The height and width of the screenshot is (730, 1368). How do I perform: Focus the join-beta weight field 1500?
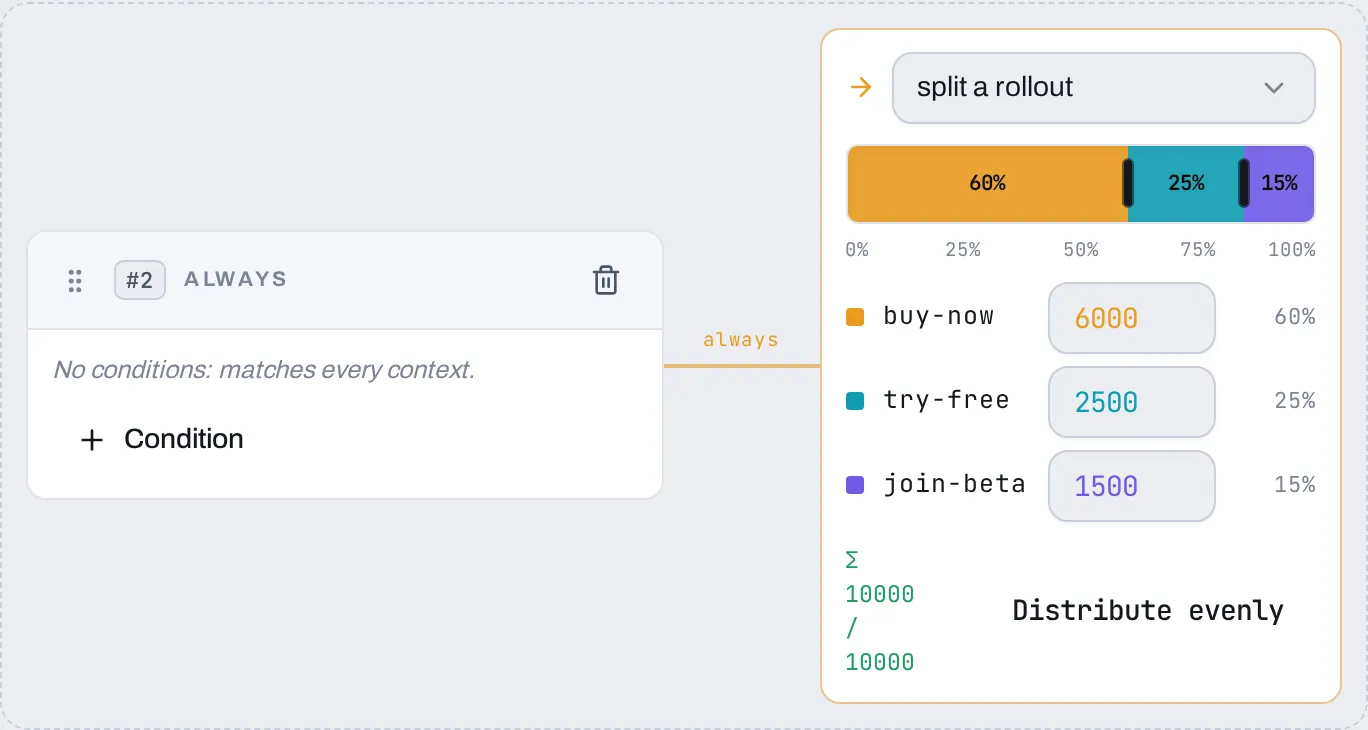click(x=1132, y=486)
